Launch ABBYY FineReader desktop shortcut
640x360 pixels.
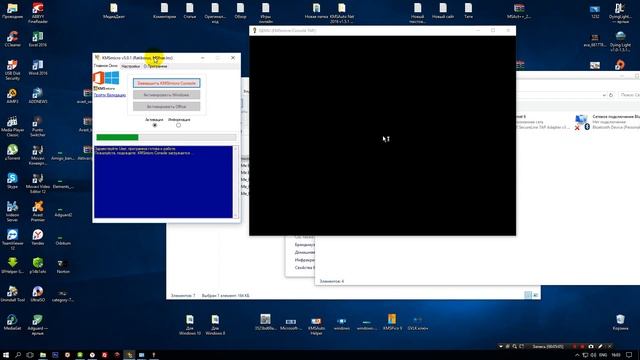click(x=38, y=13)
